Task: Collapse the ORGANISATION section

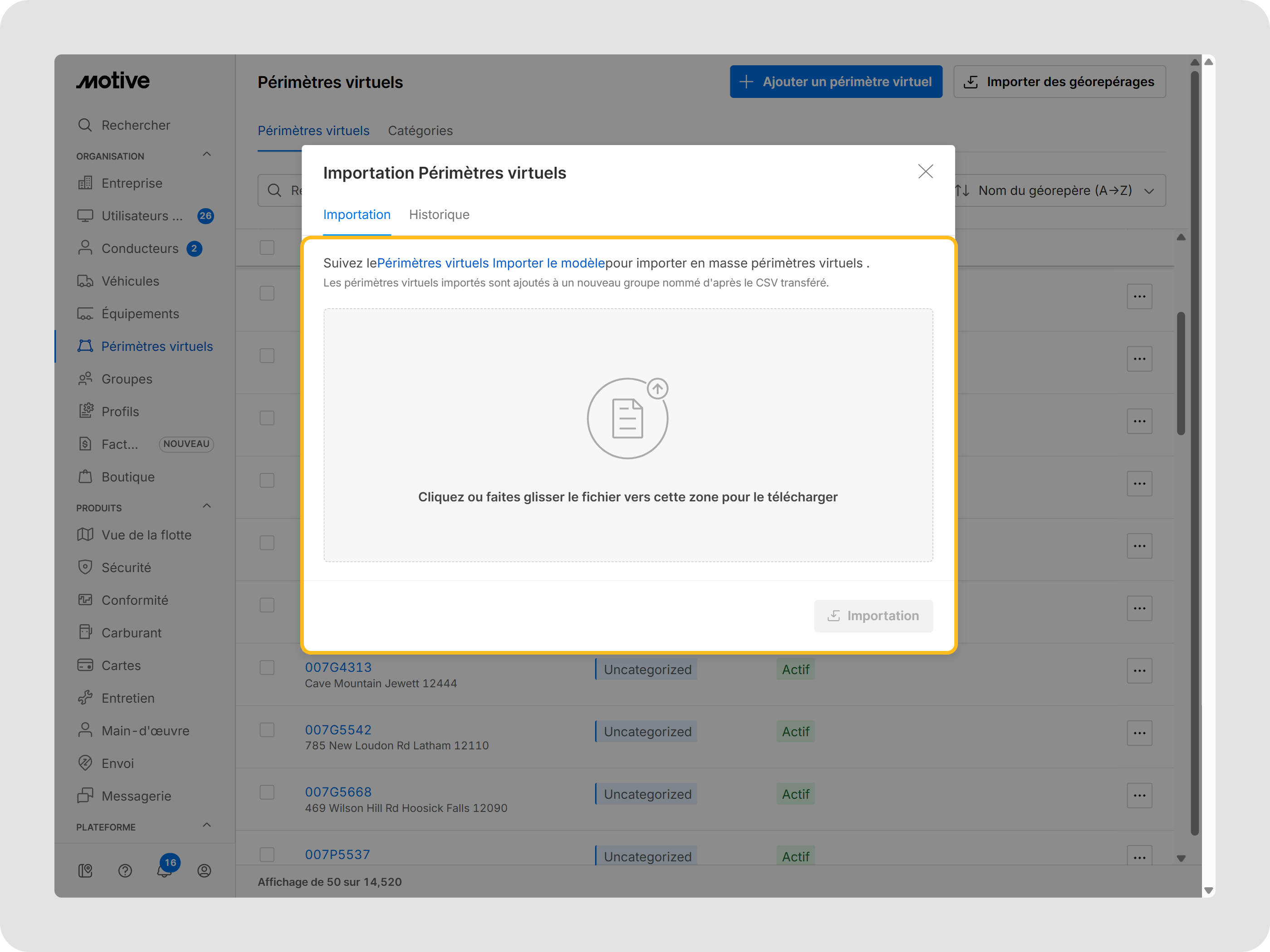Action: click(x=207, y=154)
